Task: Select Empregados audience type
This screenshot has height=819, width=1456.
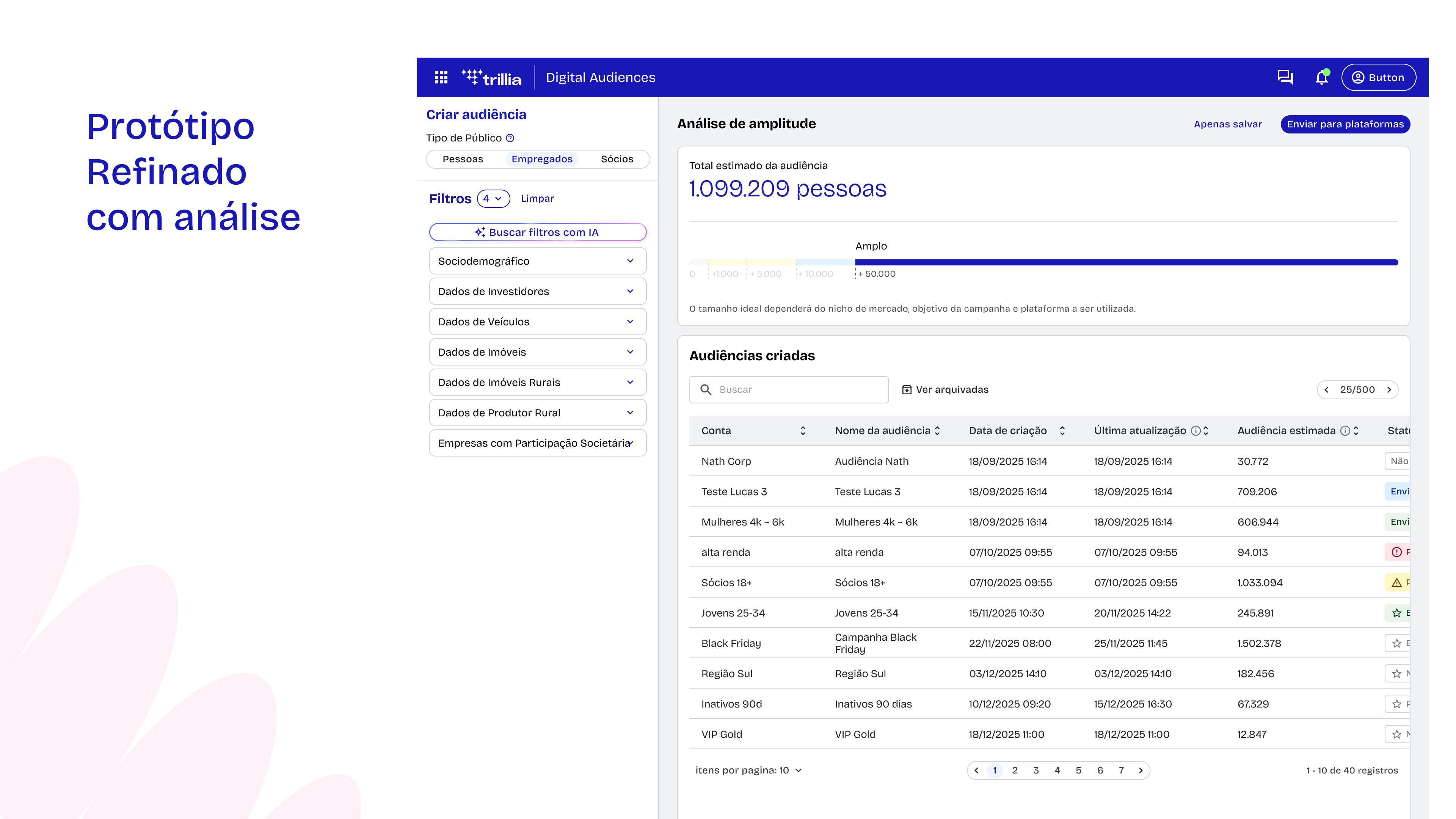Action: pyautogui.click(x=542, y=159)
